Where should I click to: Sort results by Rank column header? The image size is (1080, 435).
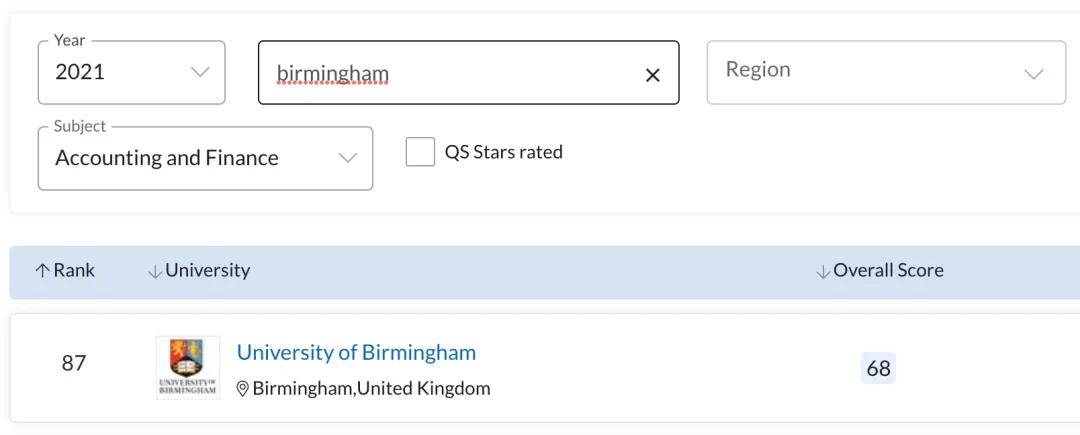74,270
